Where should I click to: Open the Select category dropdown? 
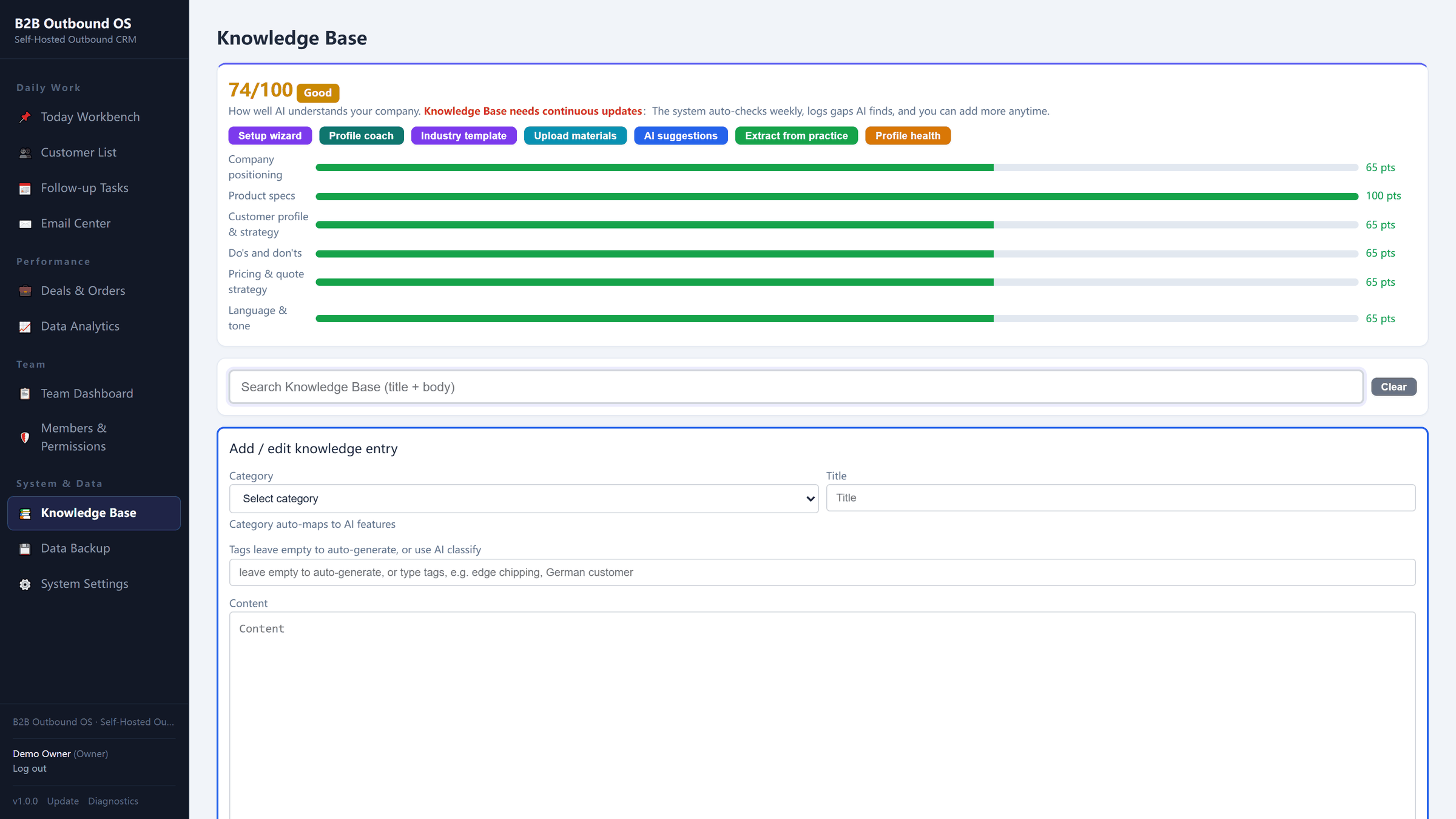pyautogui.click(x=524, y=499)
